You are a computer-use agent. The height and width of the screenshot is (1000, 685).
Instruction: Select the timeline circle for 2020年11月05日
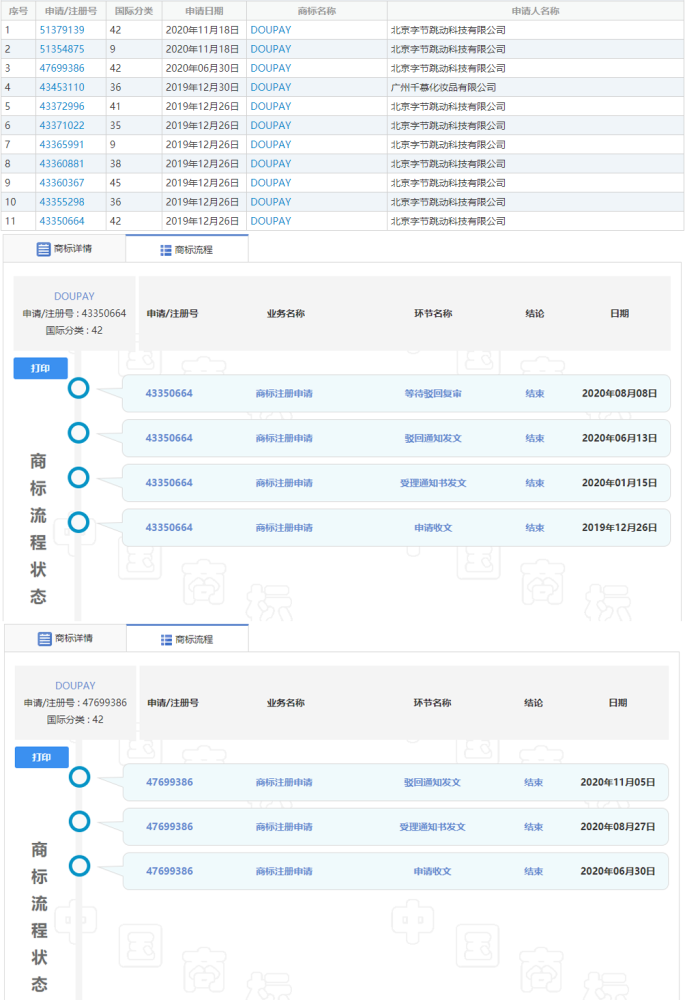coord(79,777)
